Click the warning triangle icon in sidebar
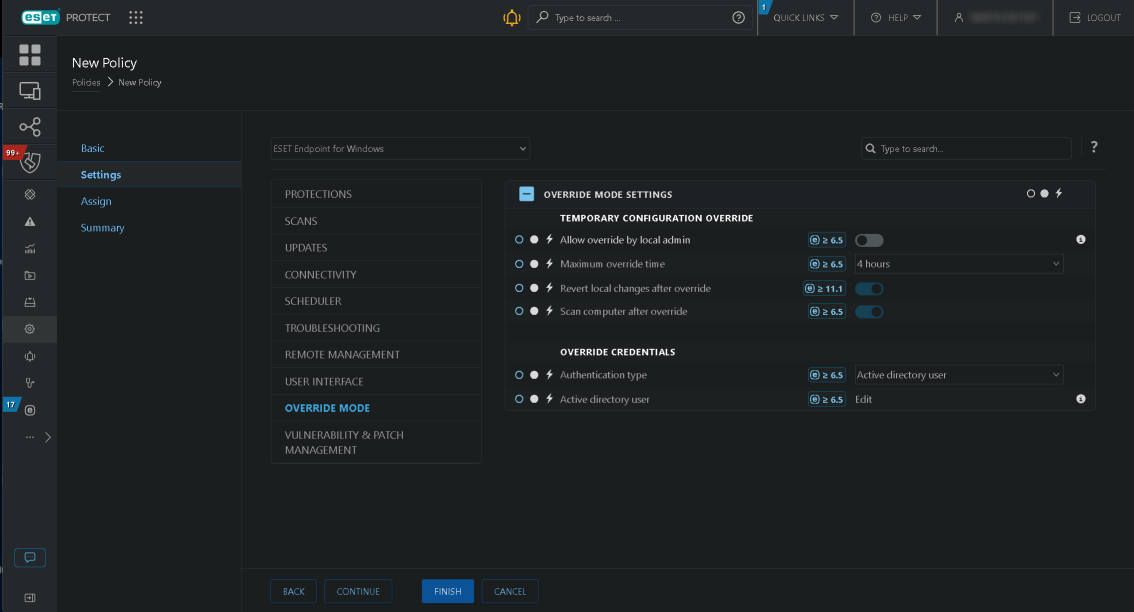This screenshot has height=612, width=1134. click(30, 221)
